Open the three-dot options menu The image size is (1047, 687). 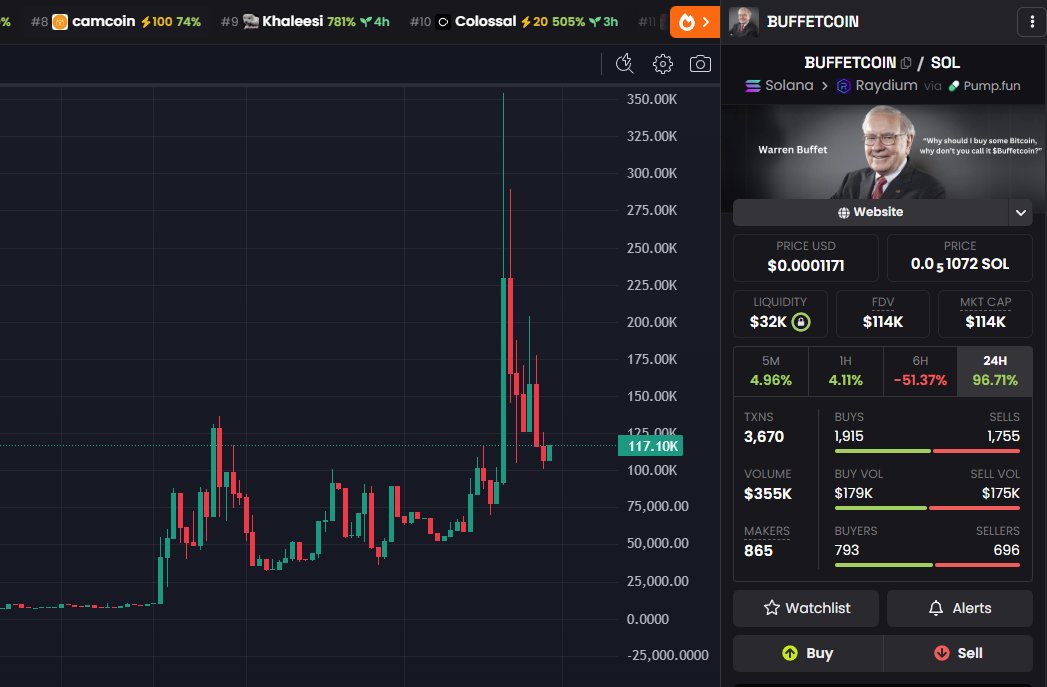[1032, 22]
